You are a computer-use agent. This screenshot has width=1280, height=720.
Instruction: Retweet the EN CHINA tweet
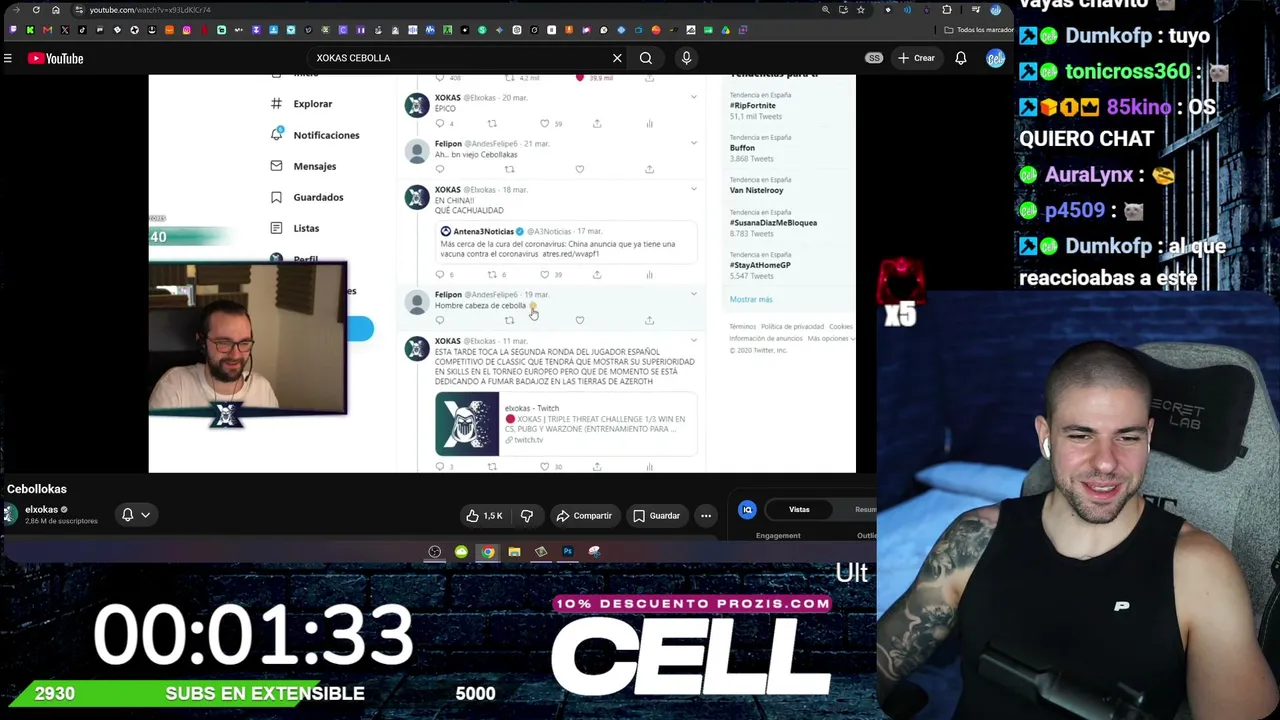tap(492, 274)
